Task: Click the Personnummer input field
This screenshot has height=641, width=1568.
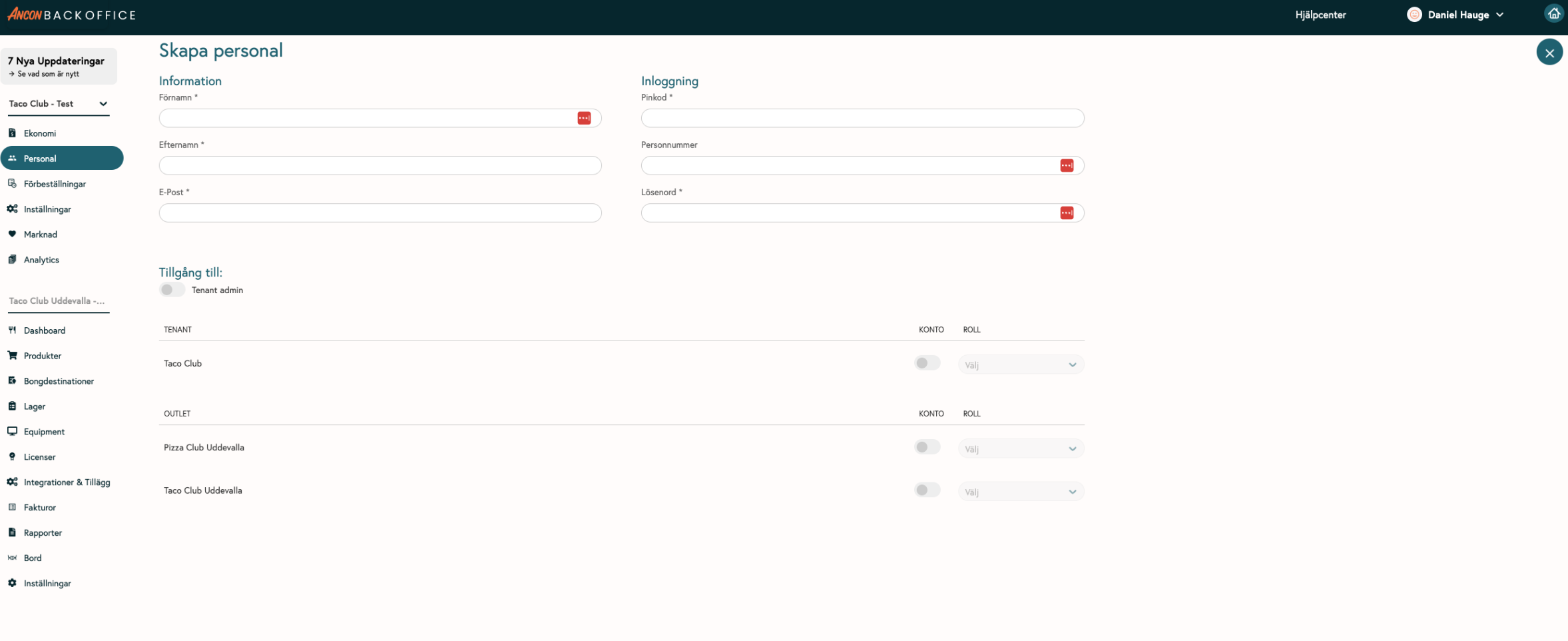Action: [862, 165]
